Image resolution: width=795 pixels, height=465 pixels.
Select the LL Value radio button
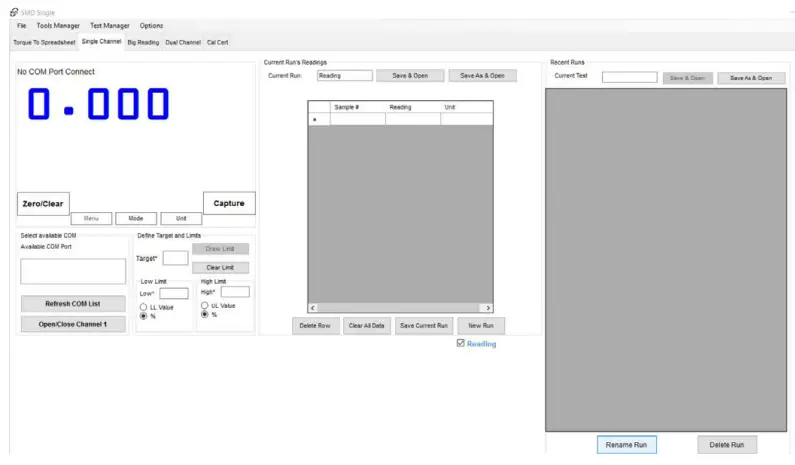[143, 307]
